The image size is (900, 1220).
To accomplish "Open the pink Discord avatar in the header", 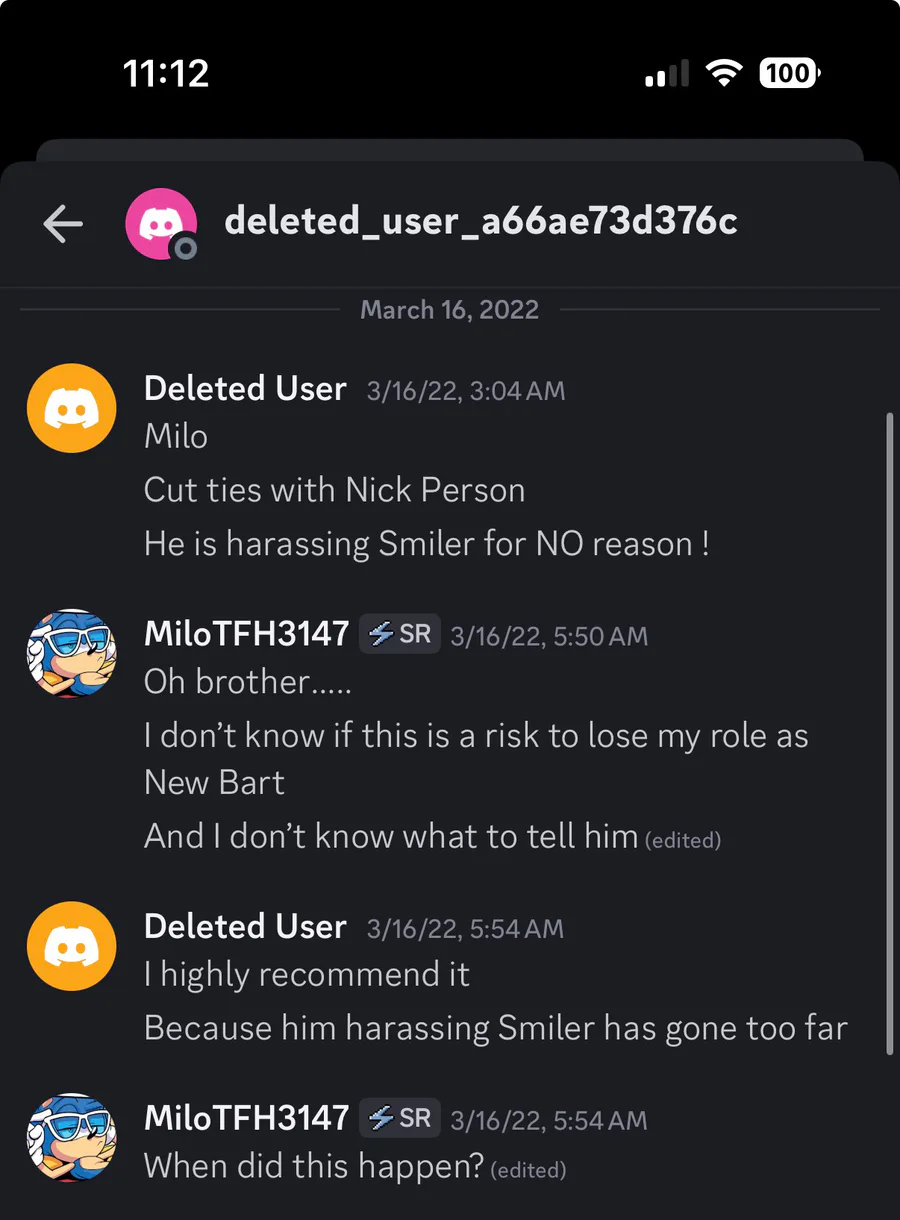I will coord(158,222).
